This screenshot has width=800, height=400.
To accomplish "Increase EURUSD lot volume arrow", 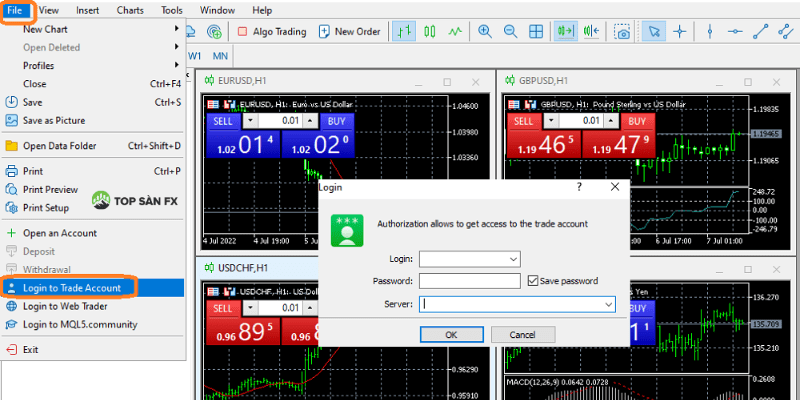I will pos(310,121).
